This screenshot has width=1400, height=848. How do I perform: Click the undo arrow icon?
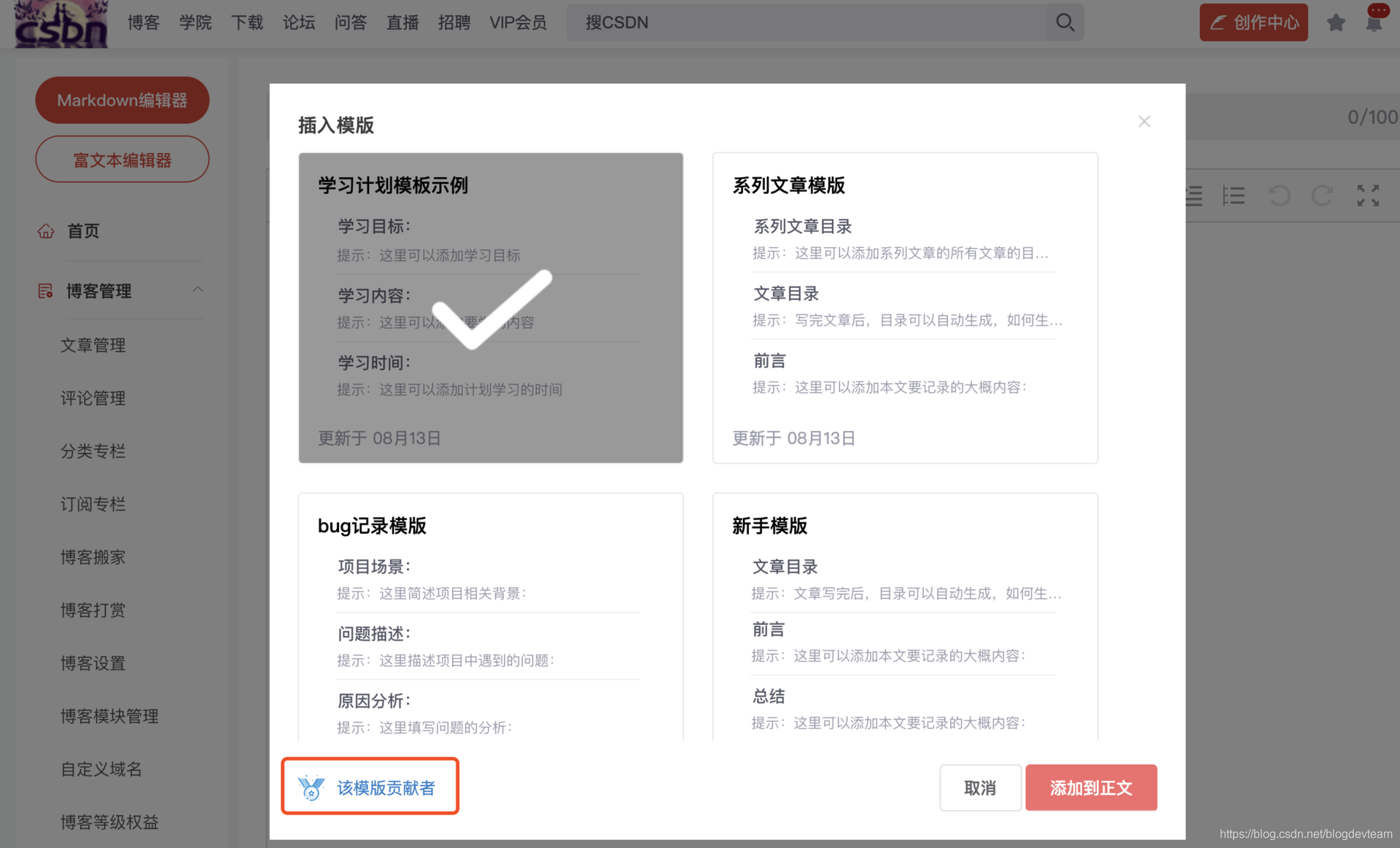(x=1280, y=195)
